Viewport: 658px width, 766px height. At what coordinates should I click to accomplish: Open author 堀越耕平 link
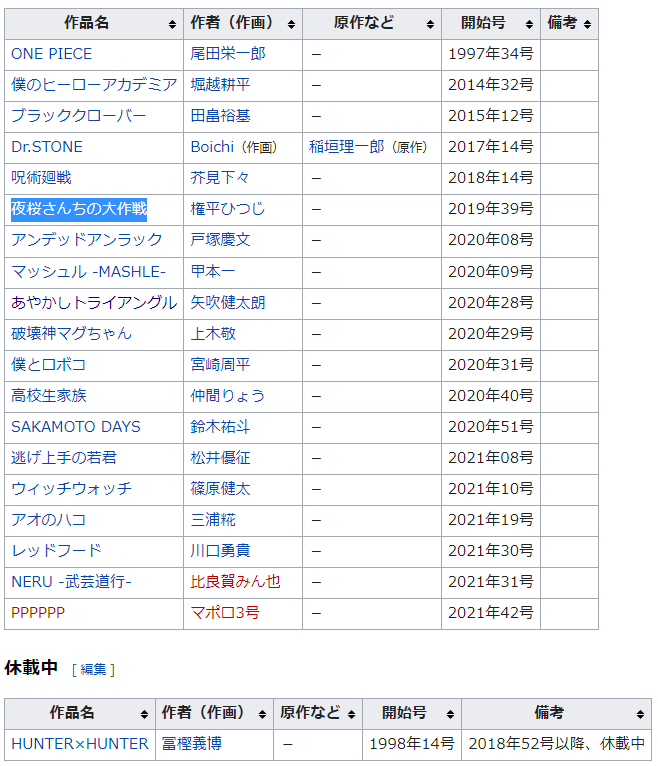pos(220,85)
